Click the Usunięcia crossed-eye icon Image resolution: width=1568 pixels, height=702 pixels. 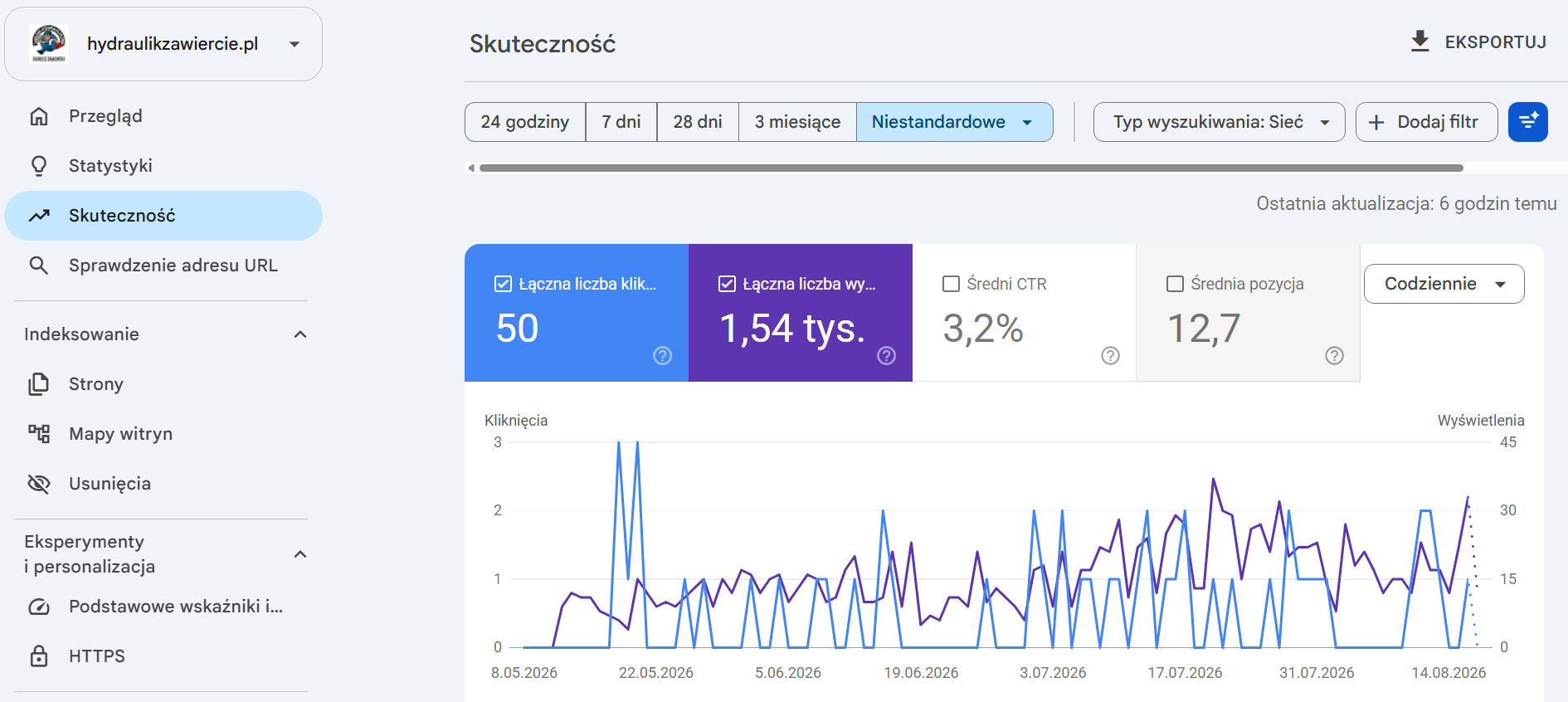point(39,484)
